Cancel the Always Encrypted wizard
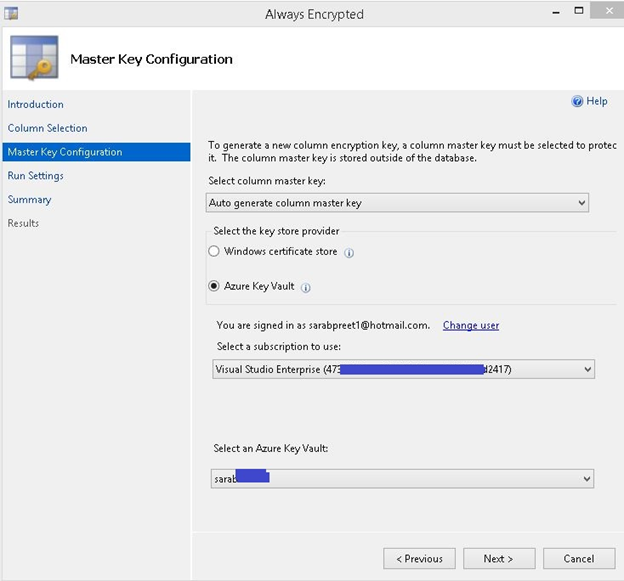 [x=579, y=559]
